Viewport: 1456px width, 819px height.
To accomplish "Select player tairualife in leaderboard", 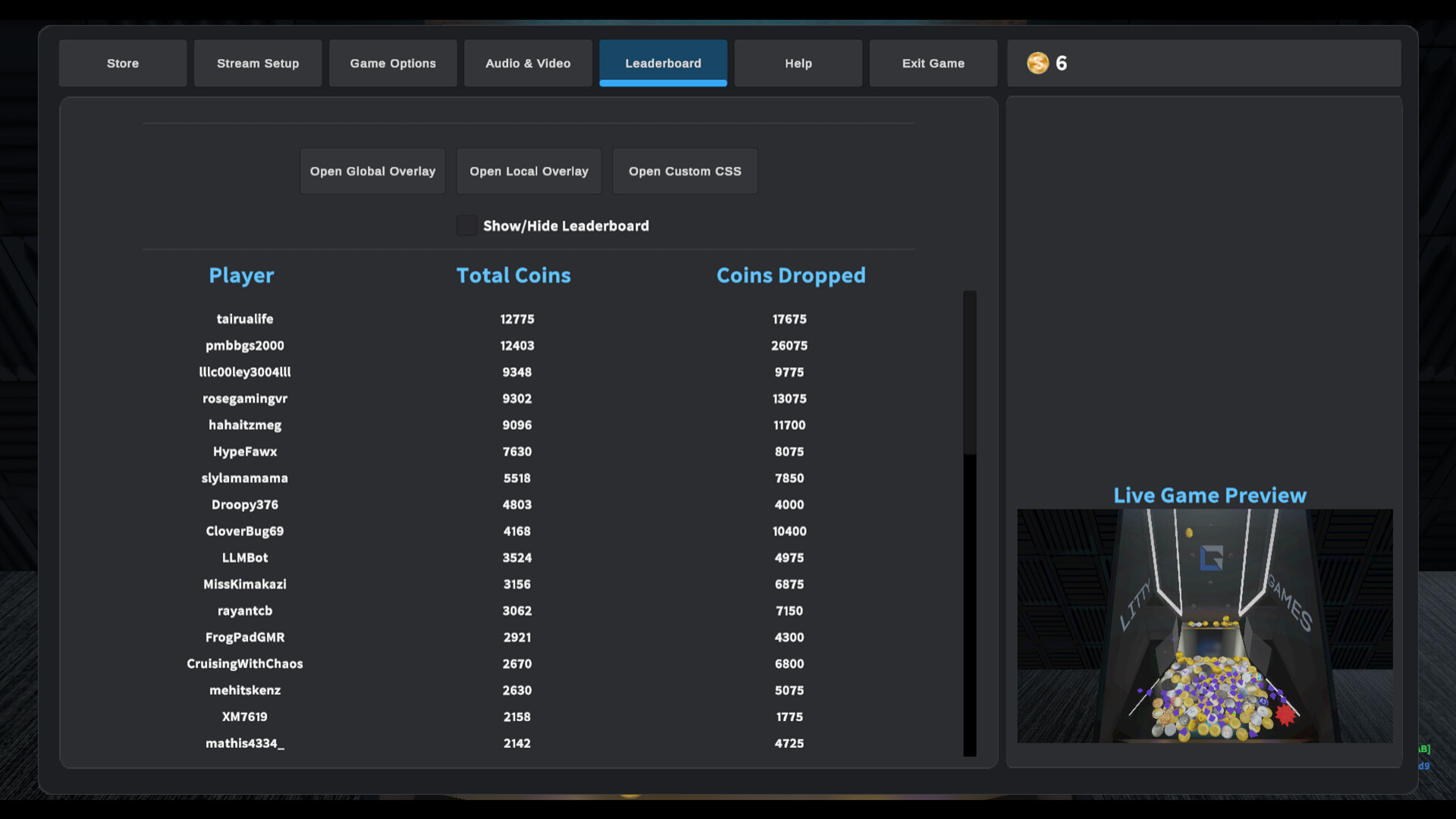I will pos(244,319).
